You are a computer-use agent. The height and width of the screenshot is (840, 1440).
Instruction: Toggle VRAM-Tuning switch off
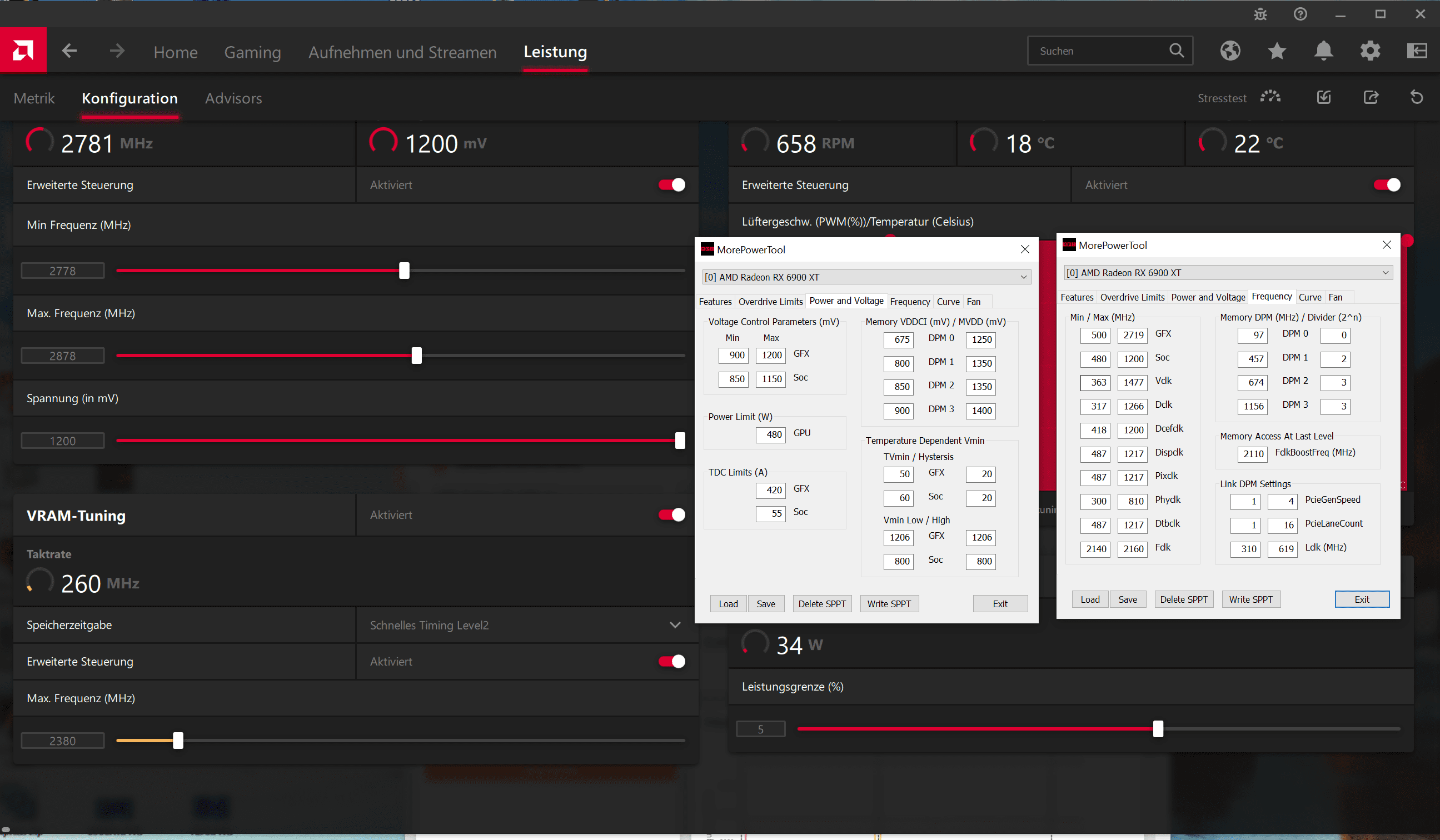671,515
